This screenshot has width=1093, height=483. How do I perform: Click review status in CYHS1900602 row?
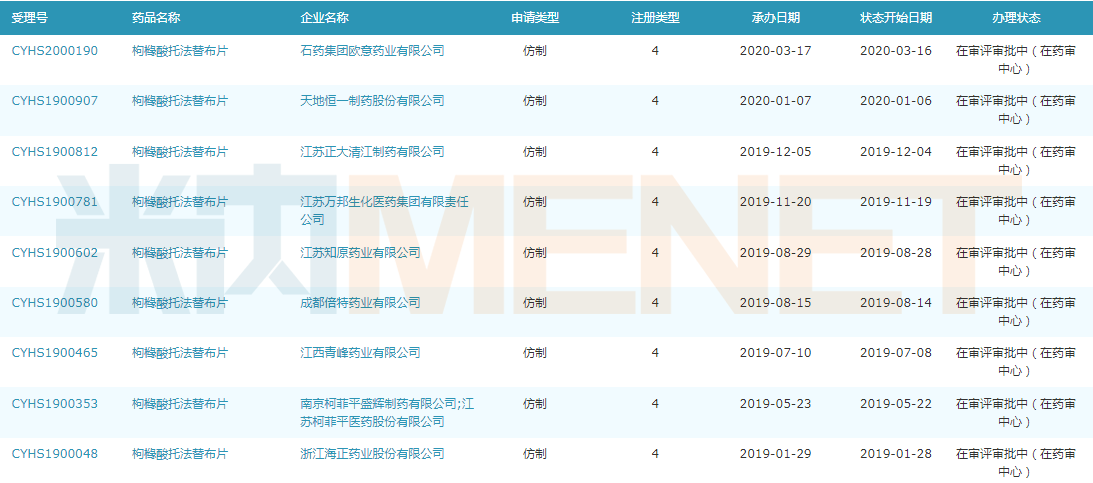click(x=1016, y=261)
